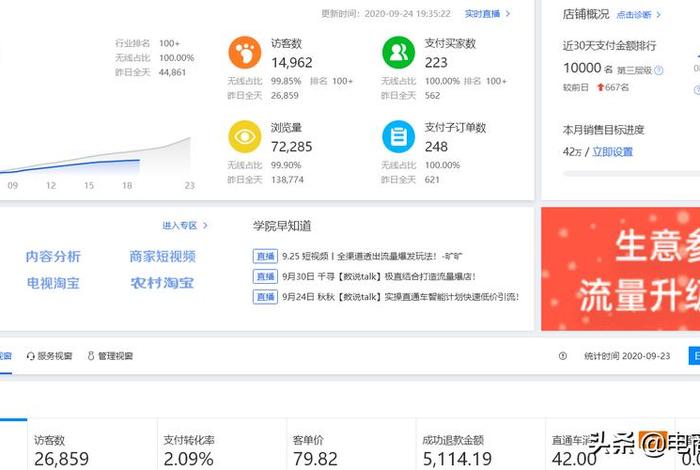Click the 近30天支付金额排行 label
The image size is (700, 470).
[x=609, y=46]
